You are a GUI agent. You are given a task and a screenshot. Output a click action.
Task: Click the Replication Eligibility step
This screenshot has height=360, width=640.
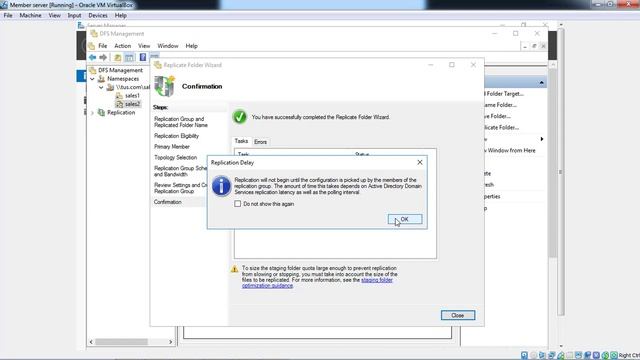(x=176, y=136)
